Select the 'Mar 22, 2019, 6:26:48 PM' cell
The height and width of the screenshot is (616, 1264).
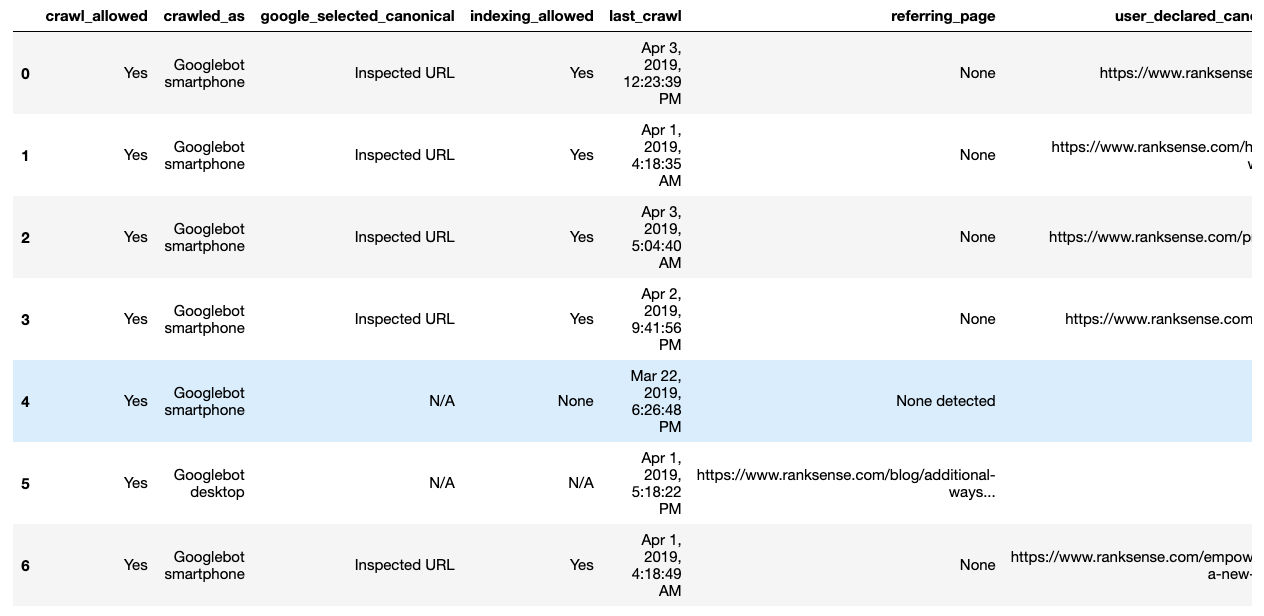coord(656,401)
